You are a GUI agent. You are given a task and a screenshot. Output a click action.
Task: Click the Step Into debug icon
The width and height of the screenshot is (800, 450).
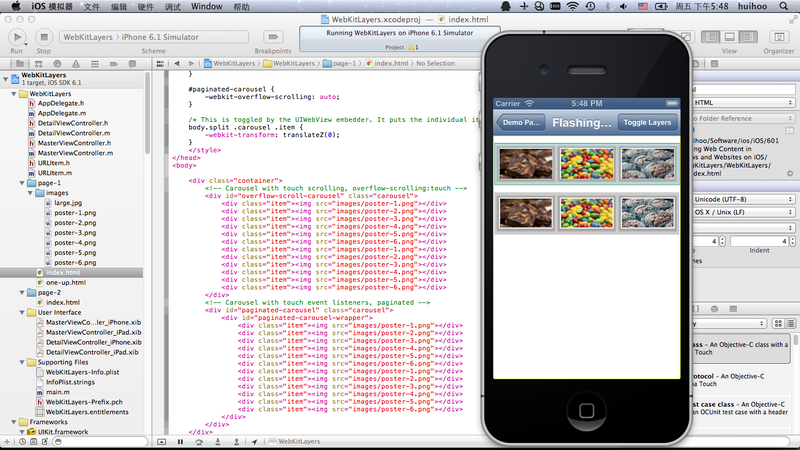(215, 441)
